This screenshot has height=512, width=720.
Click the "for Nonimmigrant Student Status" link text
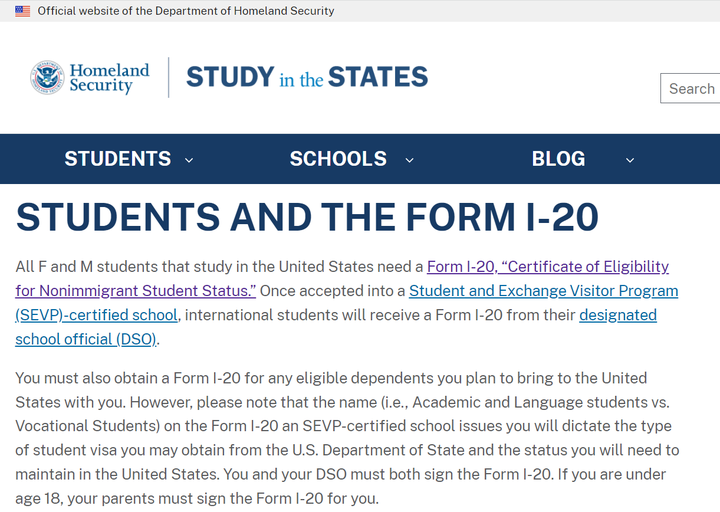point(136,291)
